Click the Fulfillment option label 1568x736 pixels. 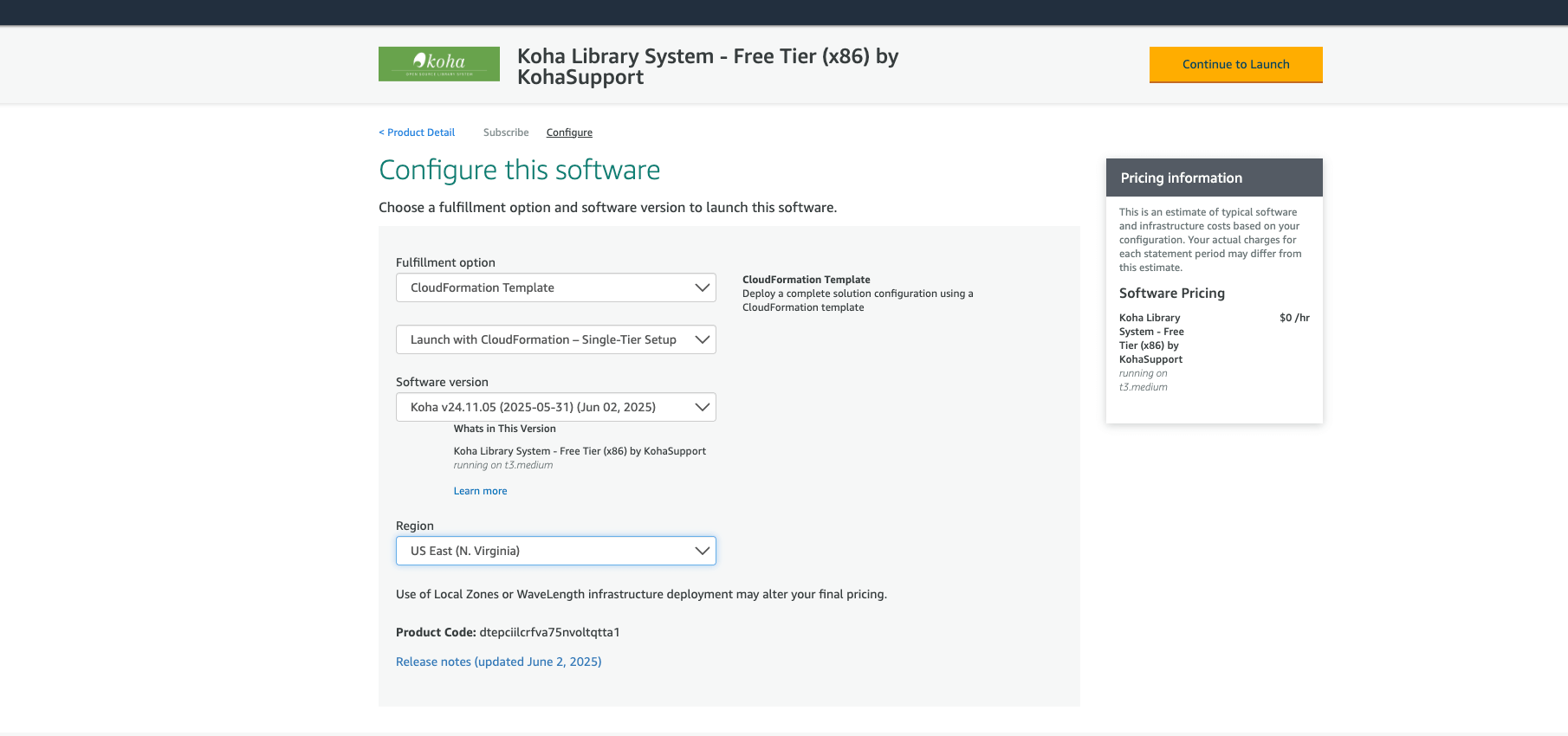tap(445, 262)
